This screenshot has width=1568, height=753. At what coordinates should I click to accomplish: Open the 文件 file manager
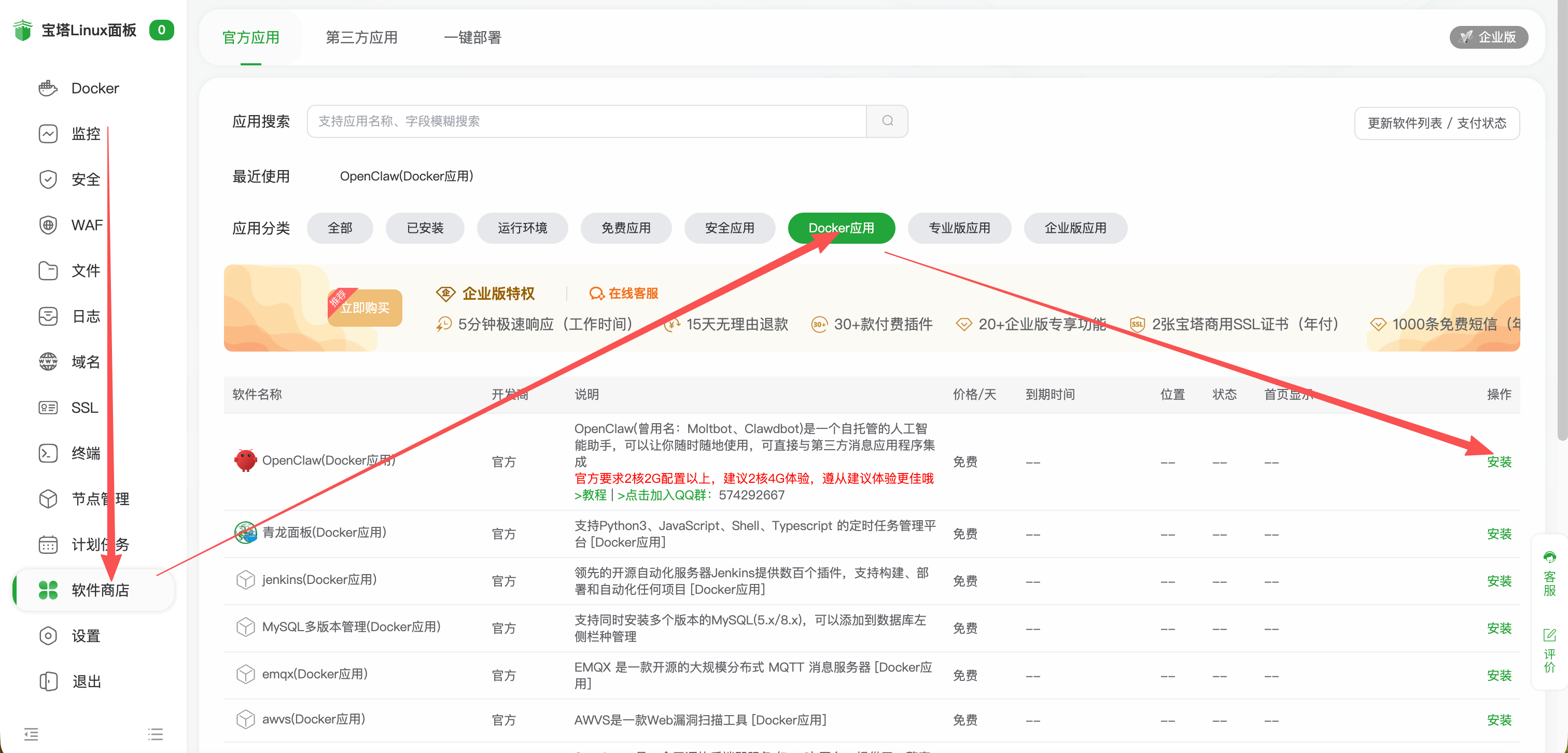86,270
